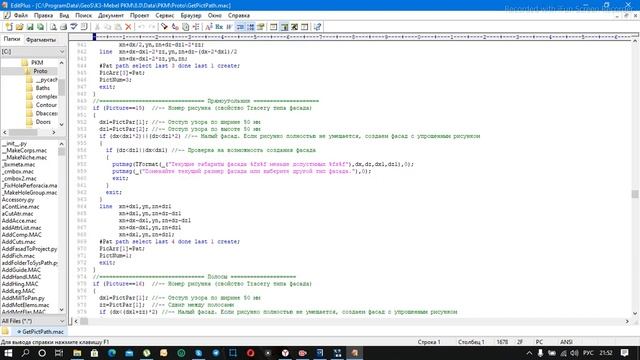The image size is (640, 360).
Task: Open the Справка menu
Action: (x=239, y=16)
